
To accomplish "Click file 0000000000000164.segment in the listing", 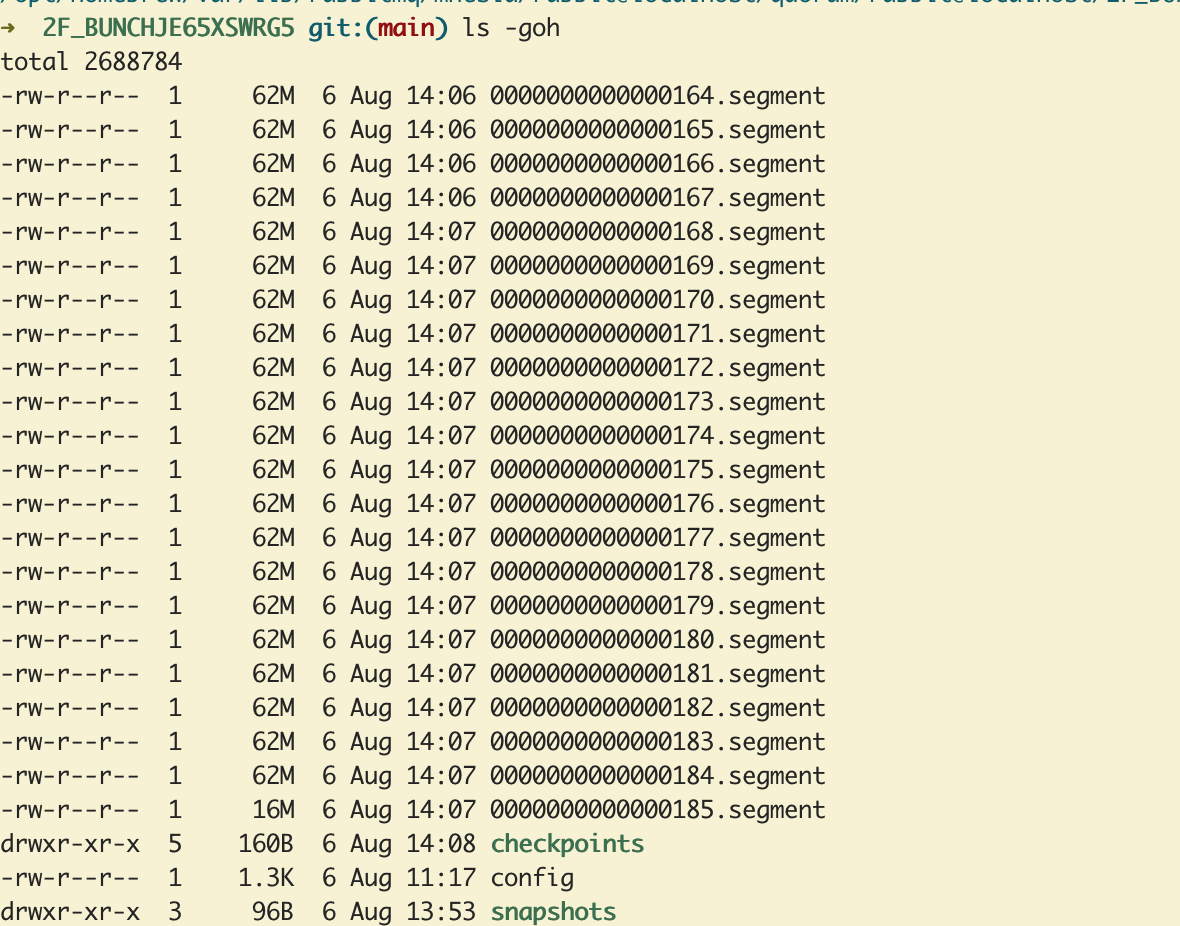I will click(x=657, y=96).
